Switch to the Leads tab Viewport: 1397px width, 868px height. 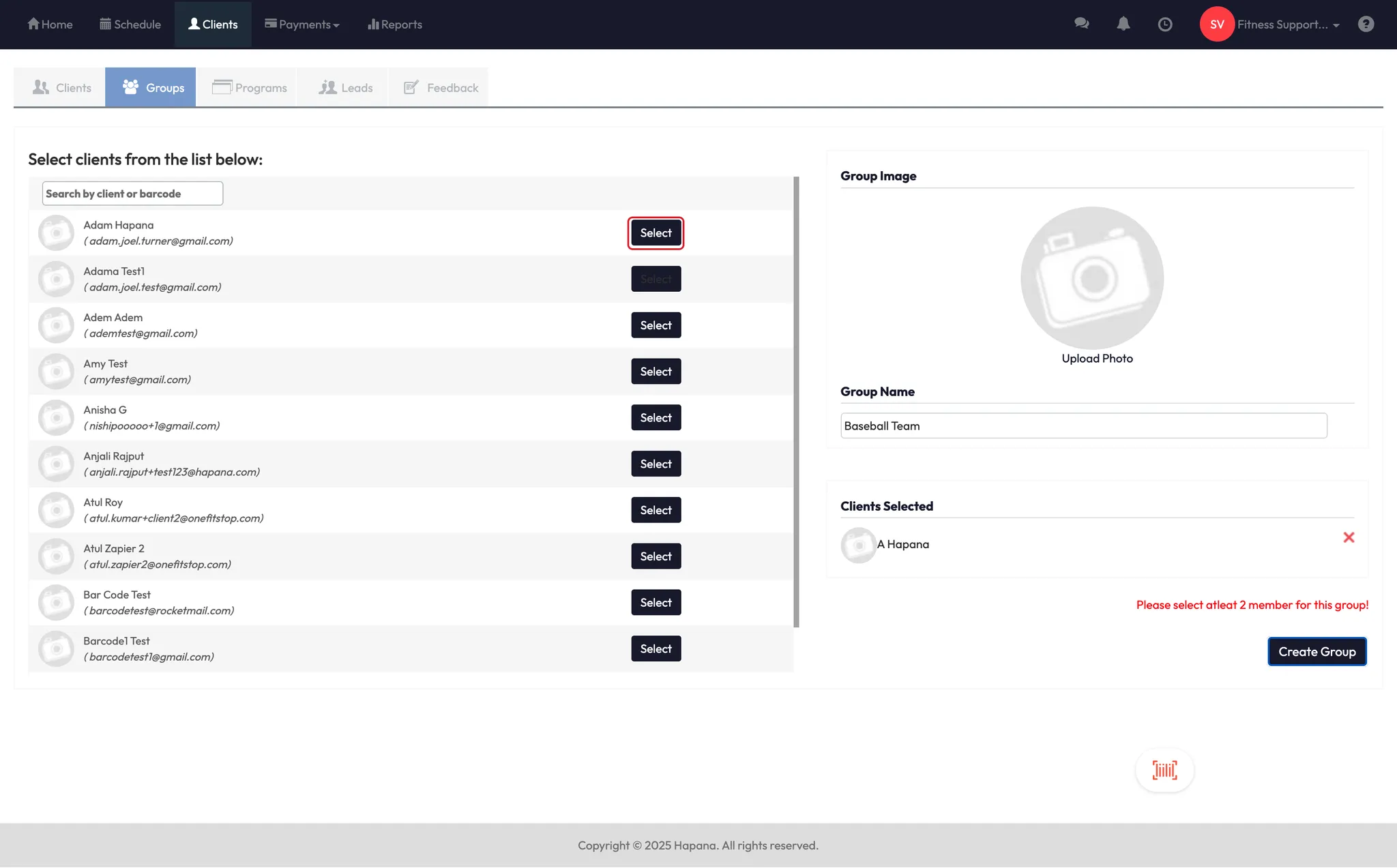[346, 87]
